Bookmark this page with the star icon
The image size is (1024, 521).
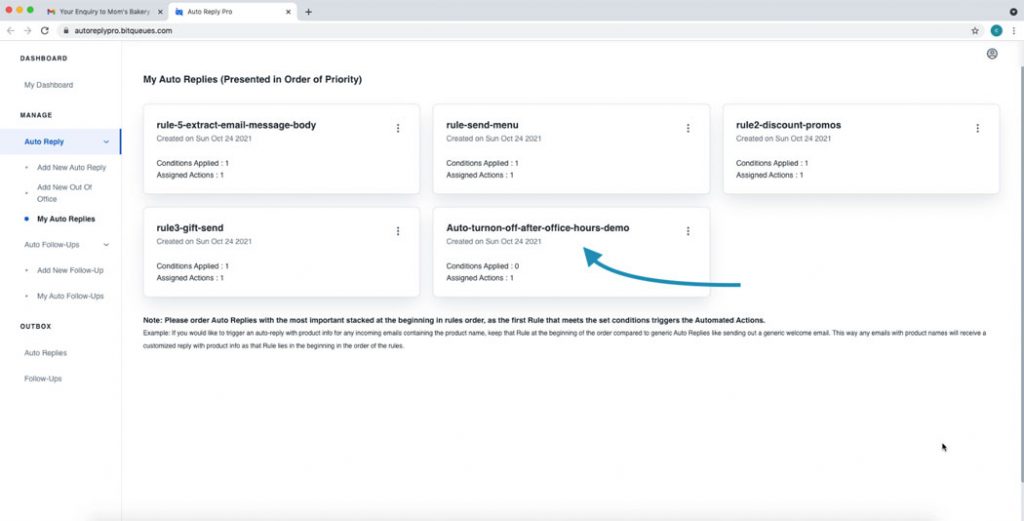point(975,31)
